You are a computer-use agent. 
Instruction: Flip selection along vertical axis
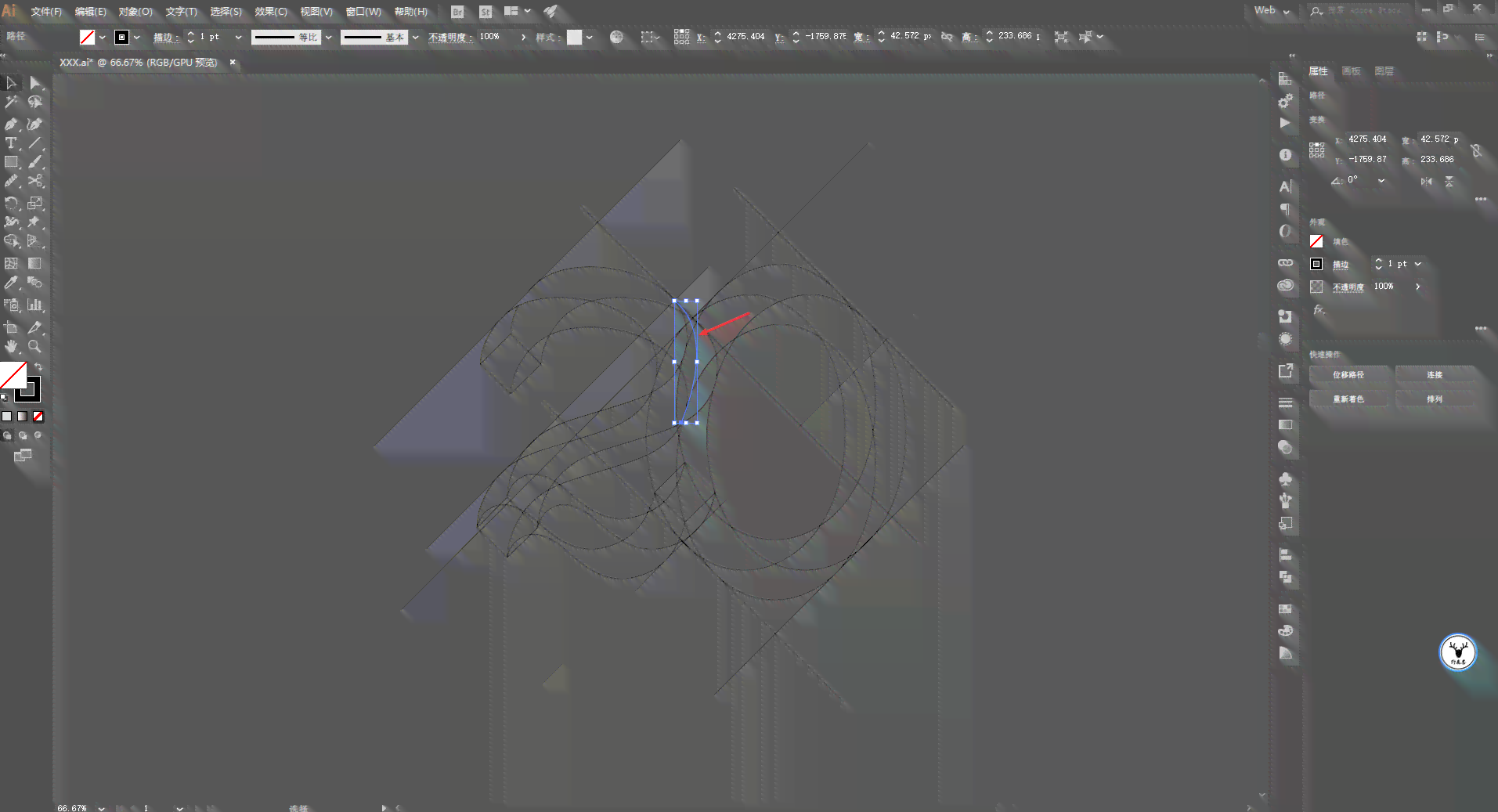(1449, 181)
